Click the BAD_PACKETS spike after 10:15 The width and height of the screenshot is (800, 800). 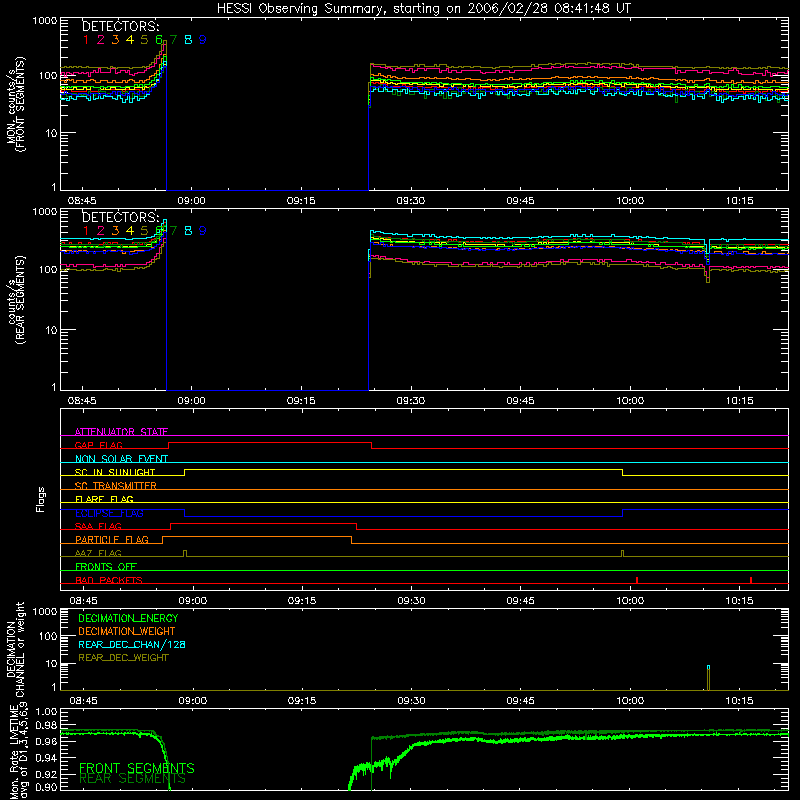tap(751, 580)
